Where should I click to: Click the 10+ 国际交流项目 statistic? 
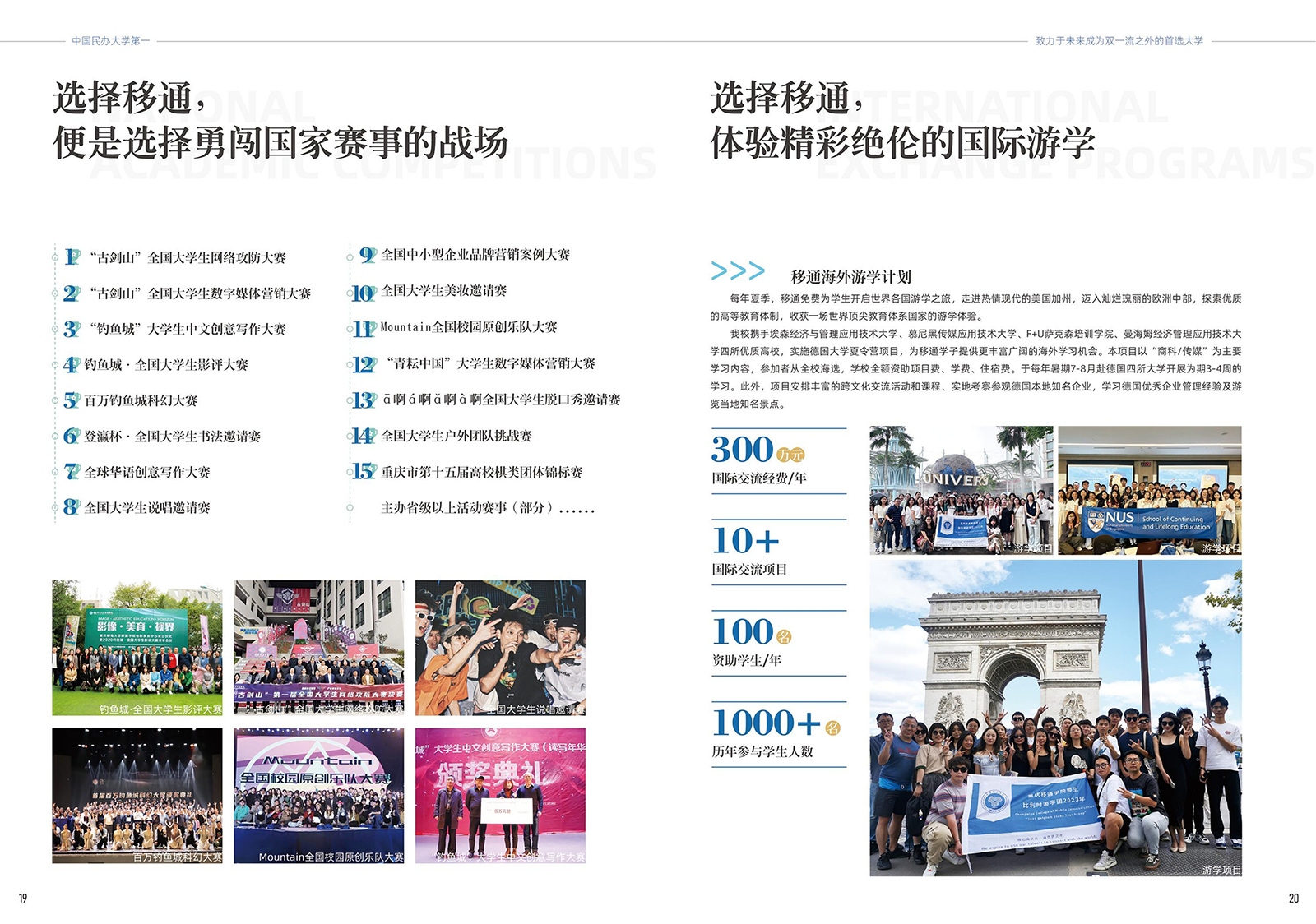point(778,552)
